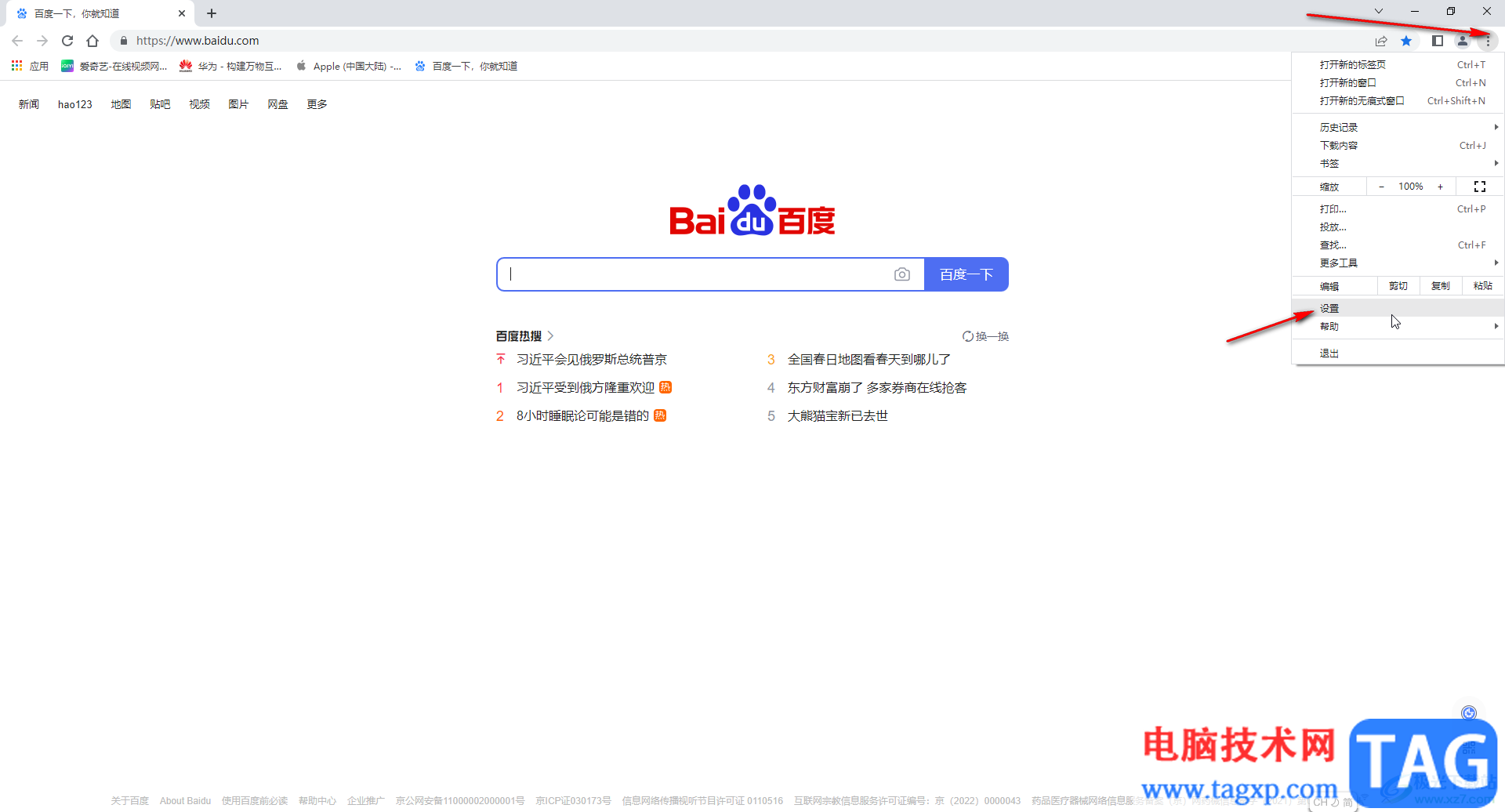The height and width of the screenshot is (812, 1505).
Task: Open the side panel icon
Action: [x=1438, y=41]
